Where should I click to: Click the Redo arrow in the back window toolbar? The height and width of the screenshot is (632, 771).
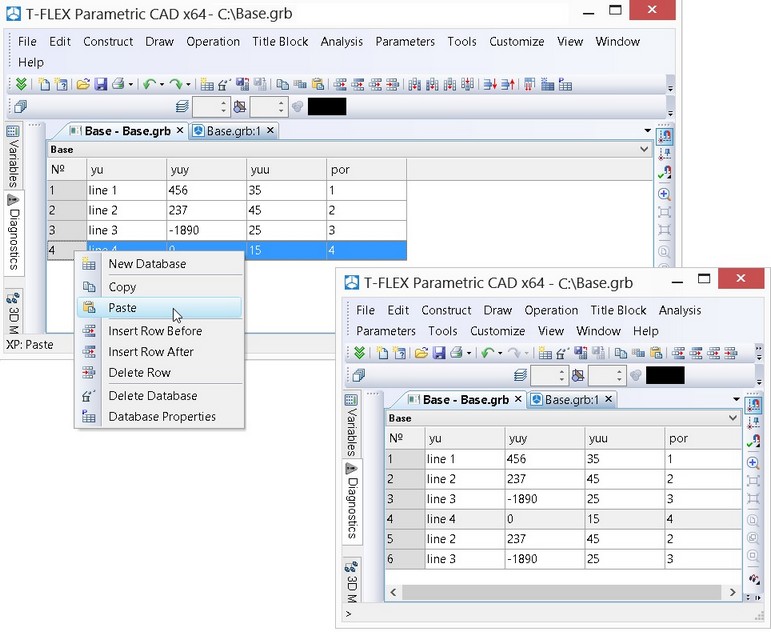coord(176,85)
